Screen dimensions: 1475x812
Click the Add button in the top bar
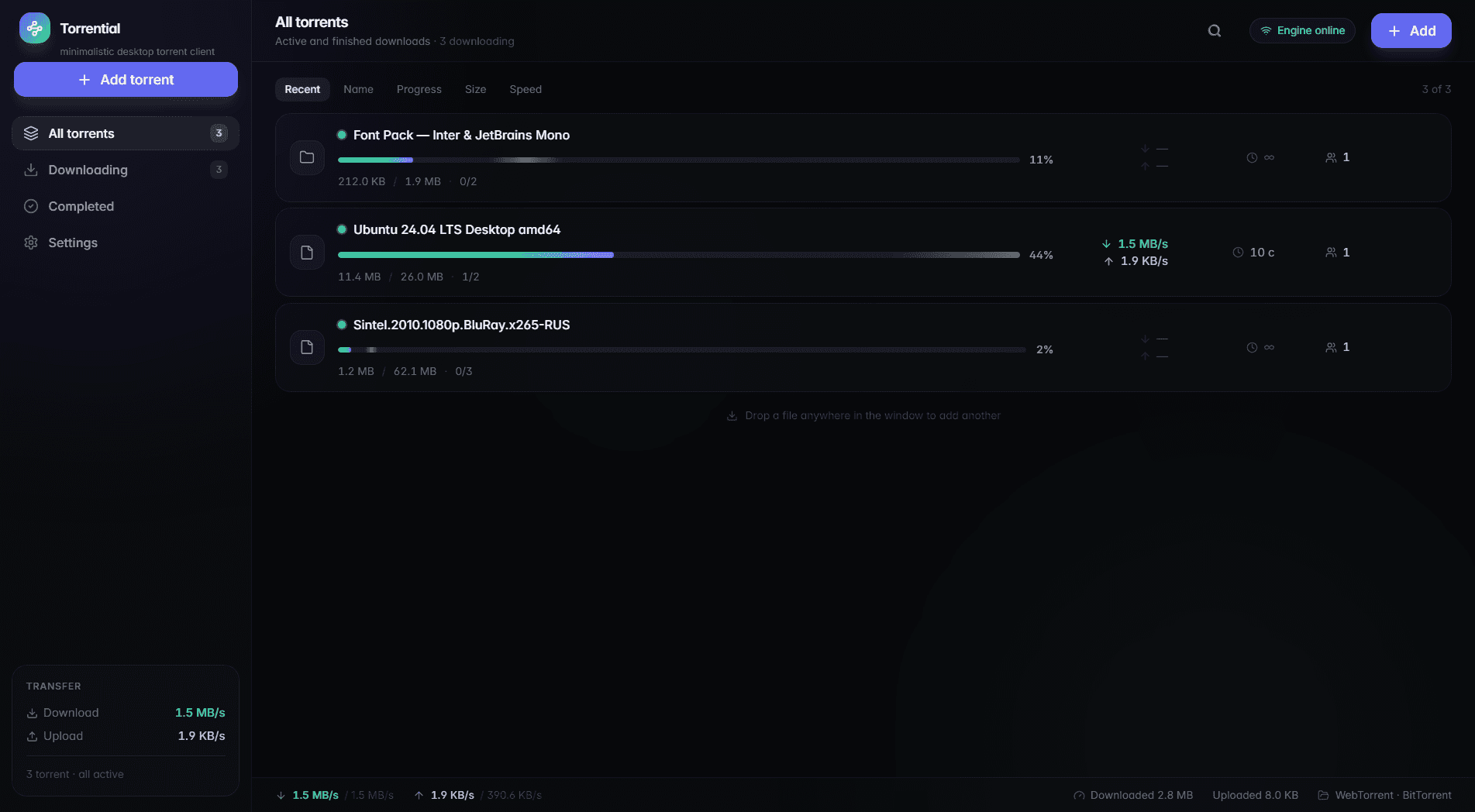point(1411,31)
